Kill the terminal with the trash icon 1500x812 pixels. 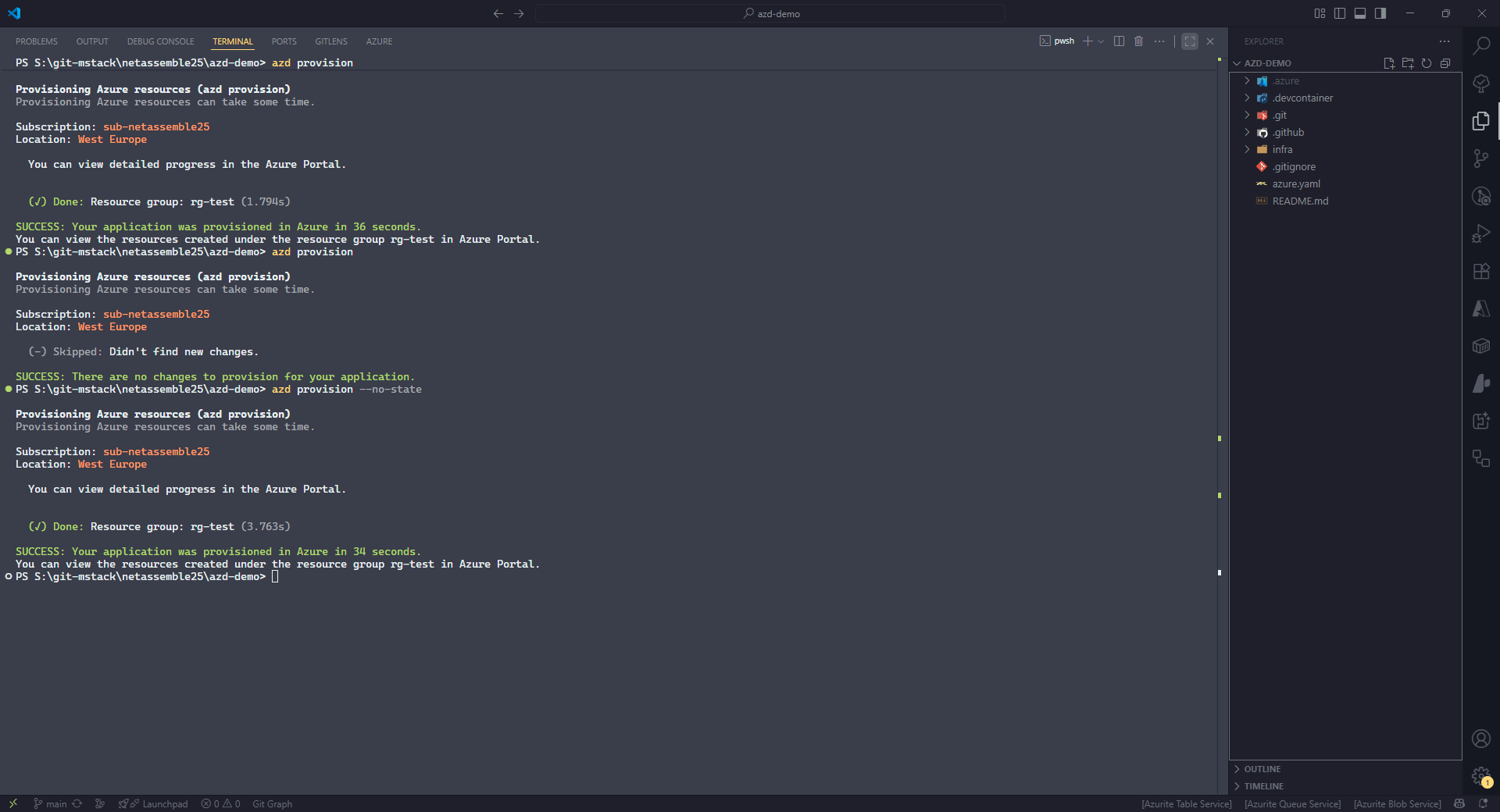1138,41
